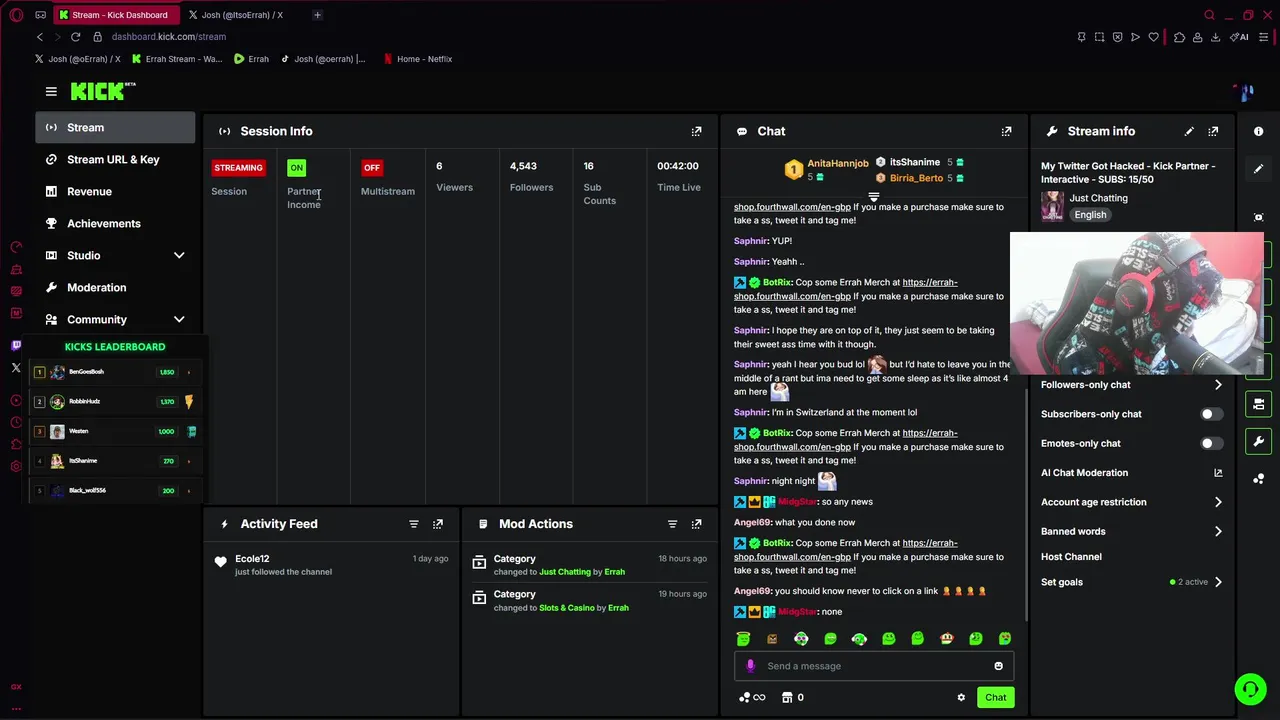Viewport: 1280px width, 720px height.
Task: Open the support headset button
Action: coord(1249,689)
